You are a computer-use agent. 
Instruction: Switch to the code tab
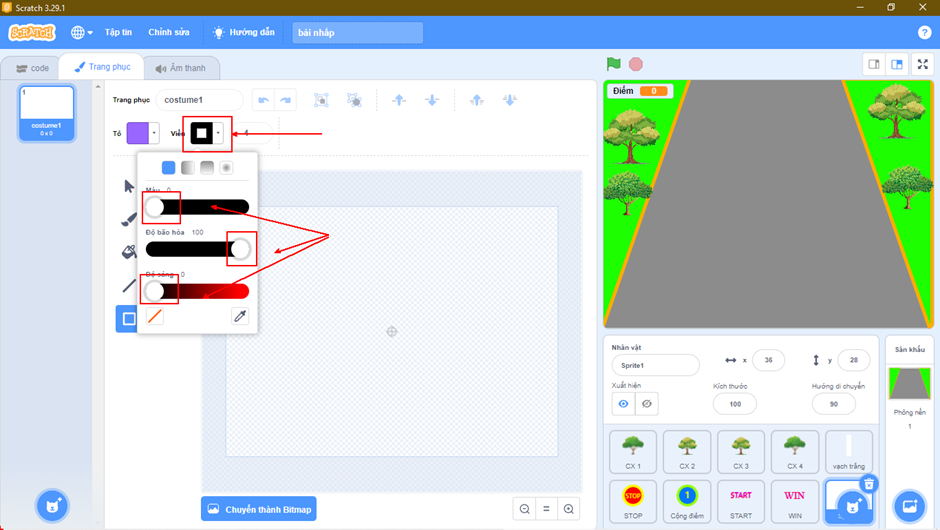pos(32,68)
